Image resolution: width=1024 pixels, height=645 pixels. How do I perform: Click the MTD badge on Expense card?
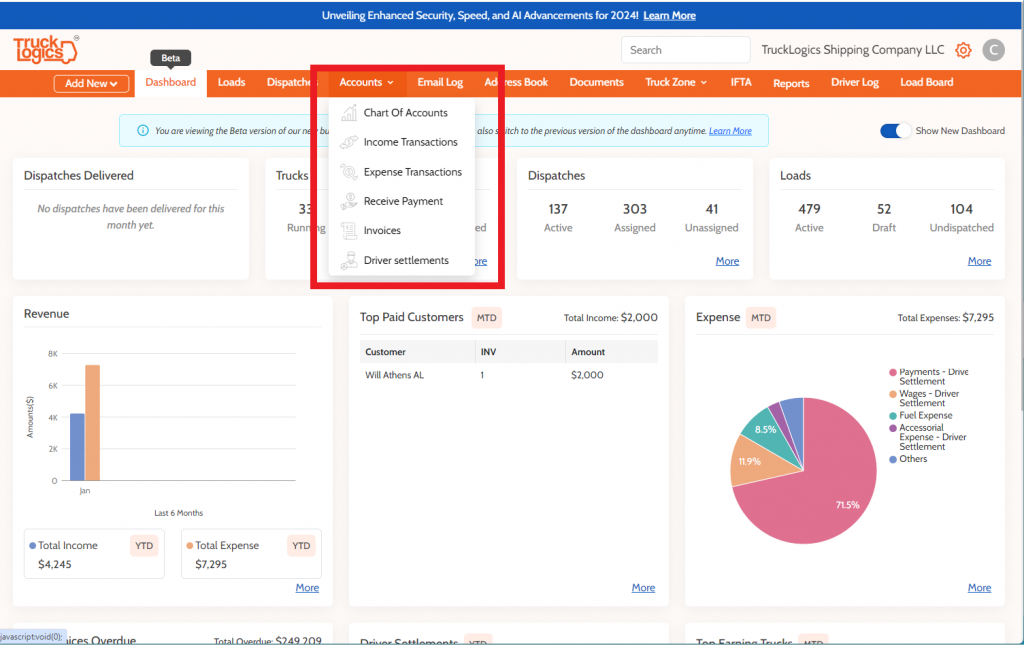(761, 318)
